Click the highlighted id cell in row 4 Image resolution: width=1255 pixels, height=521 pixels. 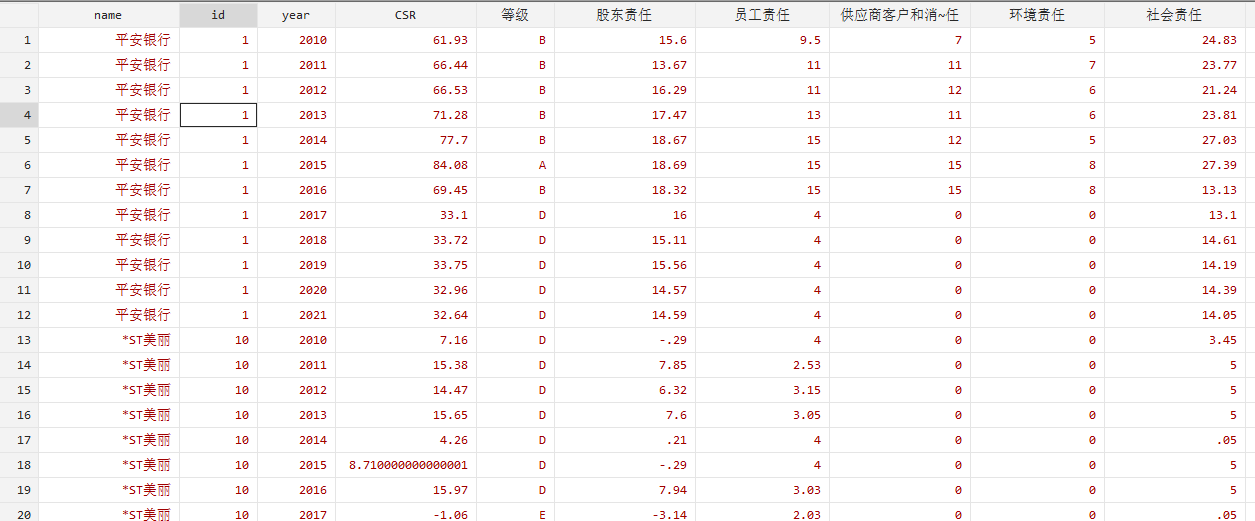click(x=218, y=115)
